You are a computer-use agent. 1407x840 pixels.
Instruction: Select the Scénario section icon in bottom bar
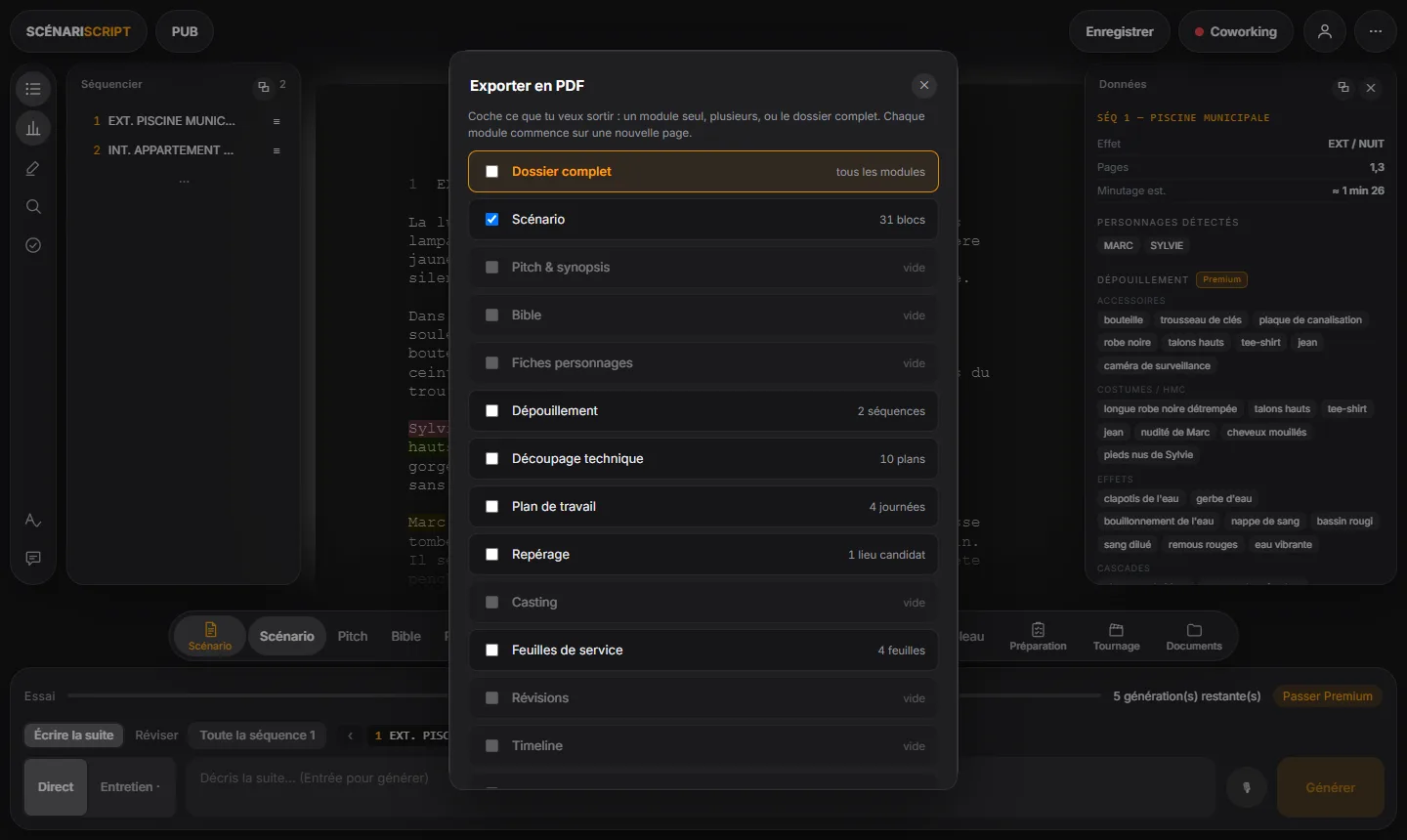pyautogui.click(x=210, y=636)
